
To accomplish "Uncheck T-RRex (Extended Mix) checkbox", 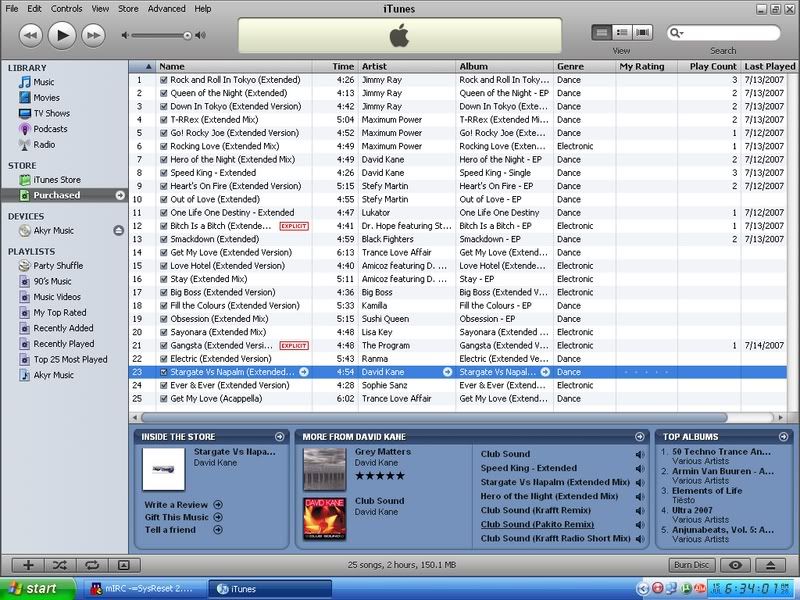I will pyautogui.click(x=164, y=120).
